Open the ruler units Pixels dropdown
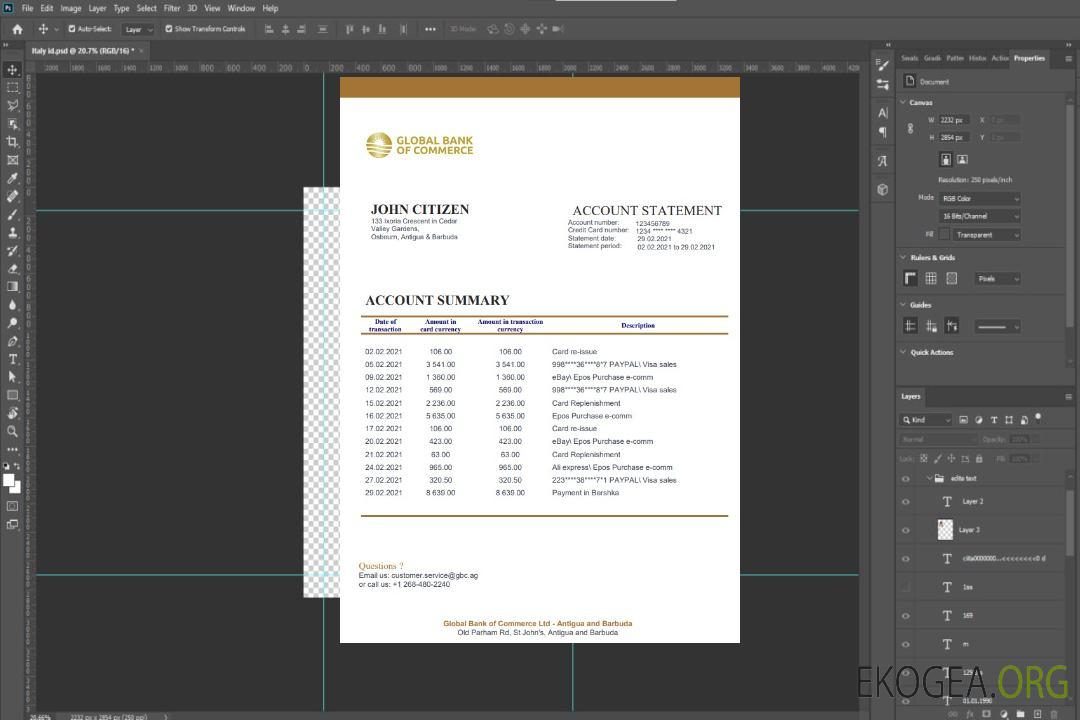 pyautogui.click(x=998, y=279)
